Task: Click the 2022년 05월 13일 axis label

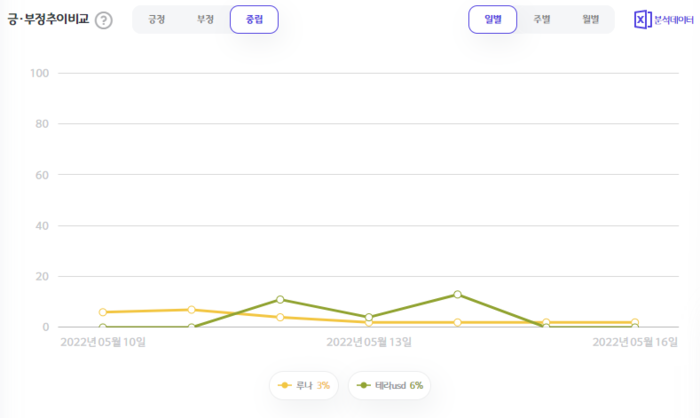Action: click(x=369, y=342)
